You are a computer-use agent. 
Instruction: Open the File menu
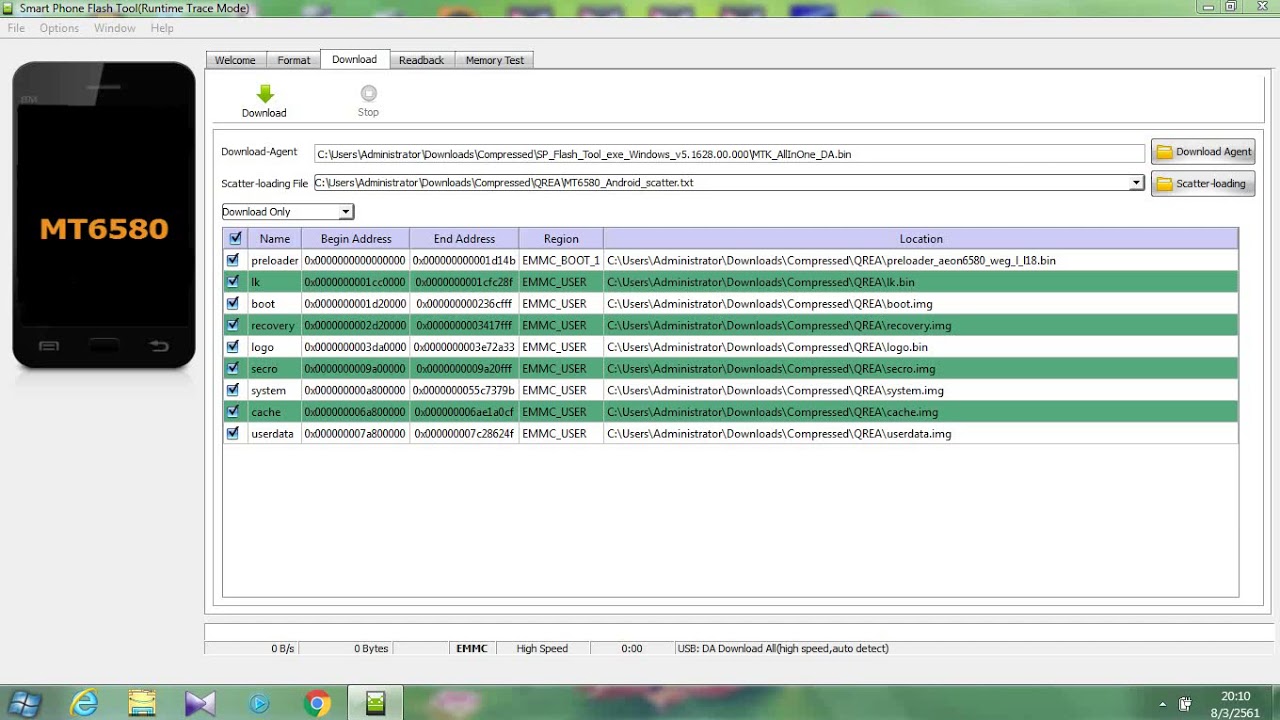pyautogui.click(x=16, y=28)
